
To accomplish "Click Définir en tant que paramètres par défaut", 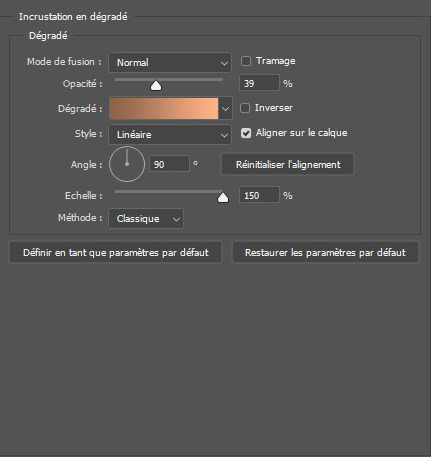I will point(115,252).
